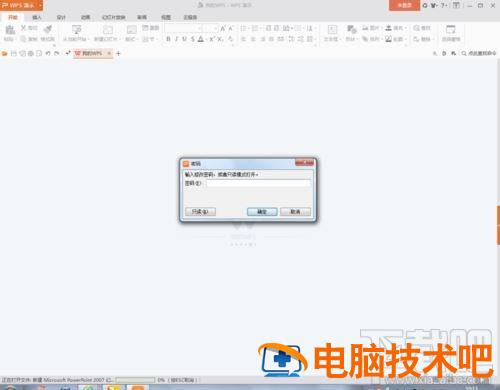This screenshot has height=390, width=500.
Task: Click the 只读 (Read-only) button in password dialog
Action: coord(200,212)
